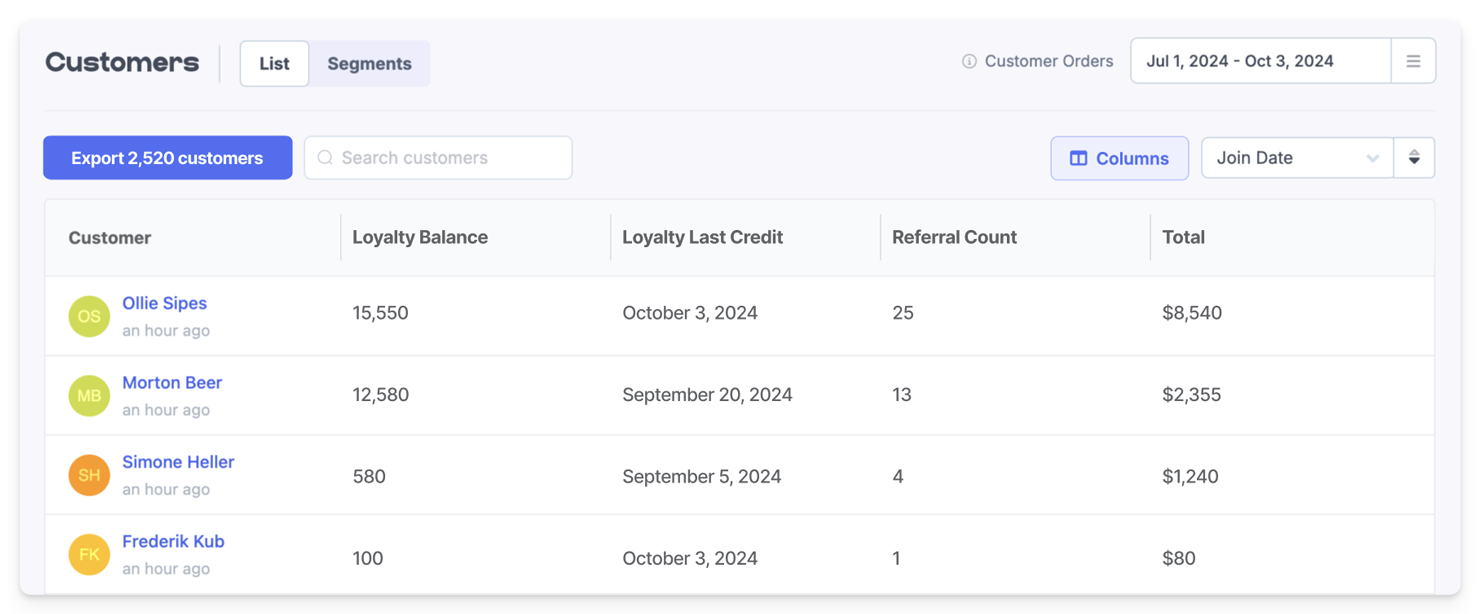This screenshot has height=614, width=1480.
Task: Open Frederik Kub's customer profile
Action: (x=173, y=541)
